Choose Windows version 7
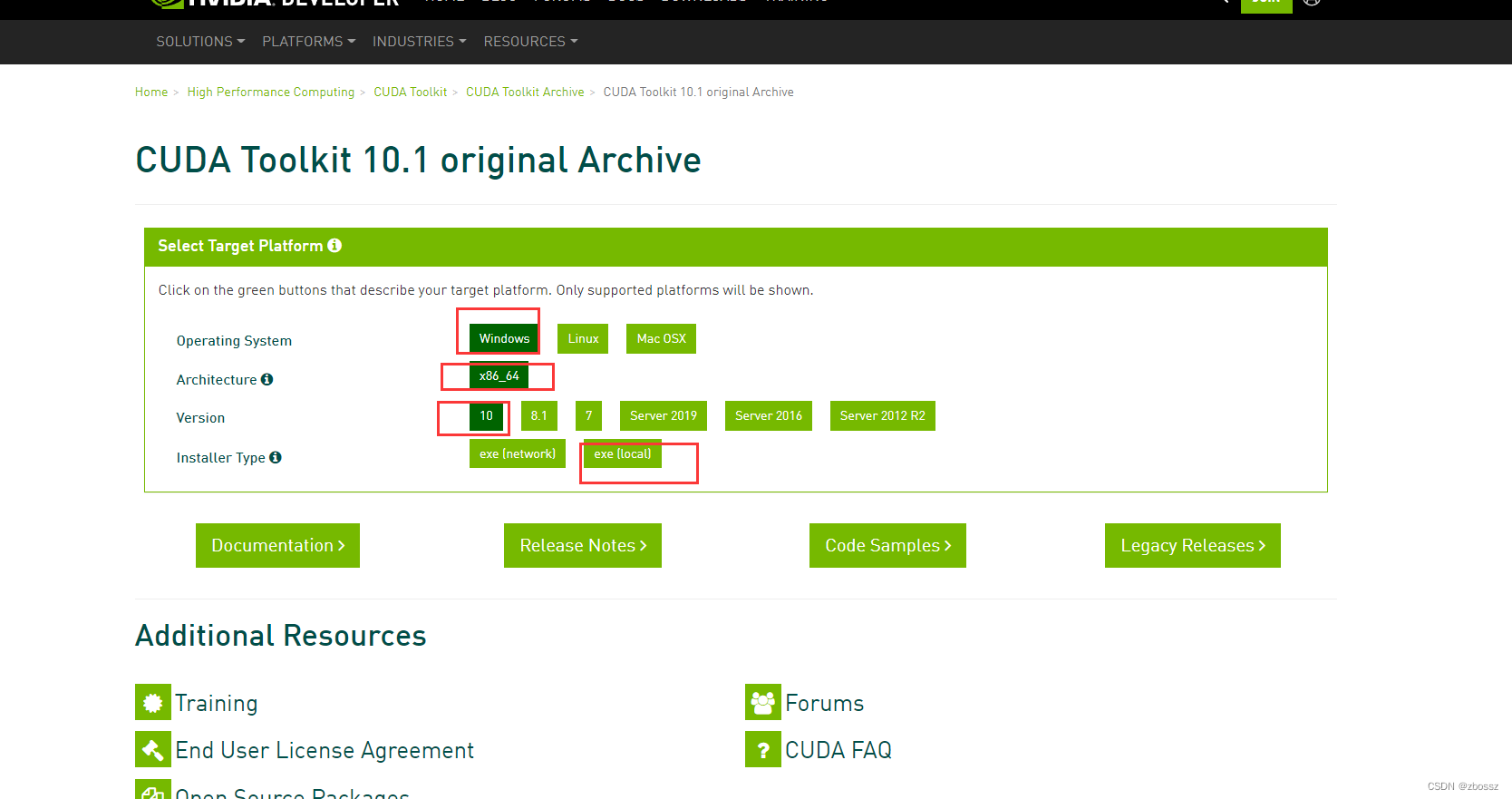 [x=588, y=415]
